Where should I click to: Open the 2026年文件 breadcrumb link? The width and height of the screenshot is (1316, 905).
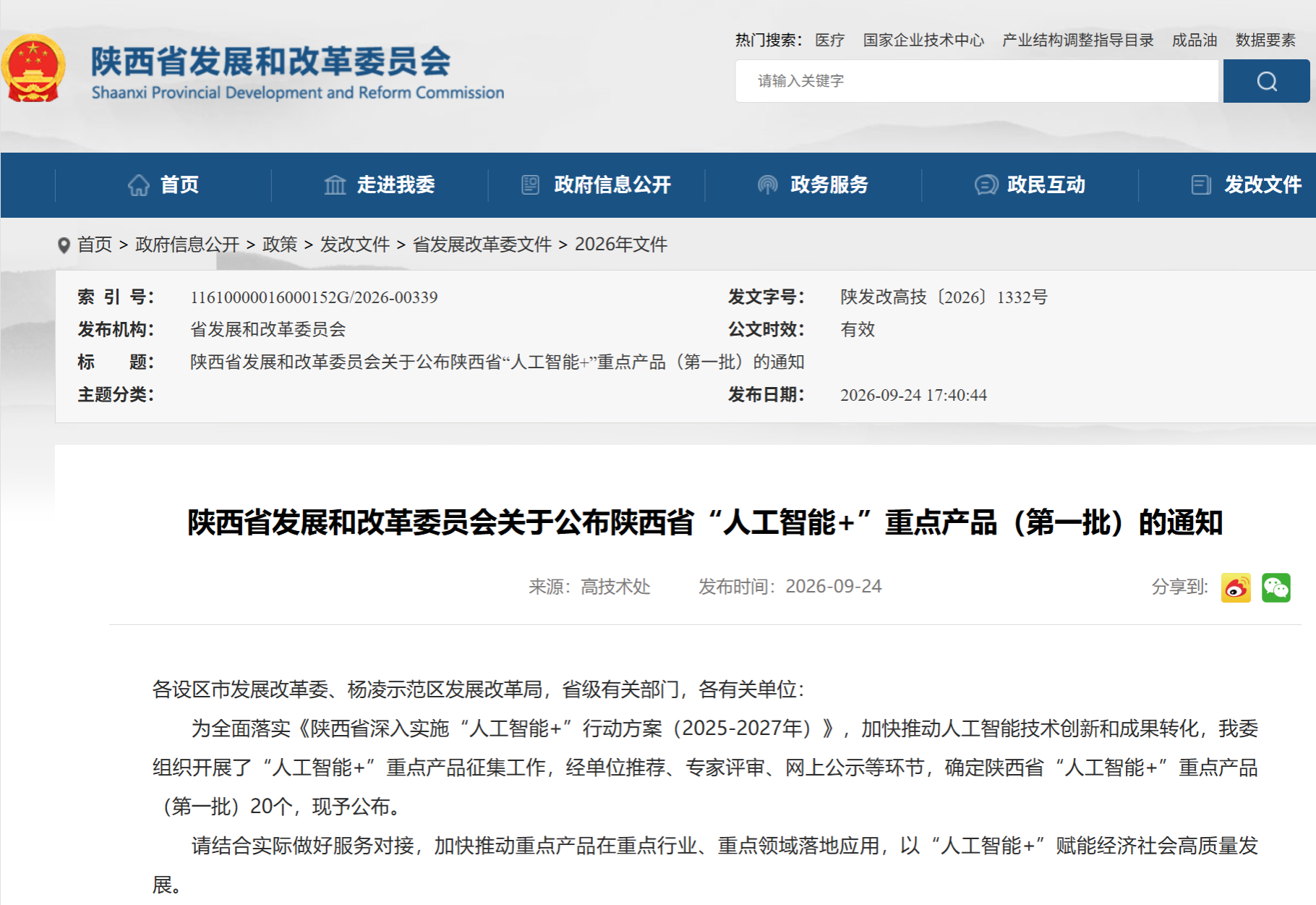click(620, 245)
